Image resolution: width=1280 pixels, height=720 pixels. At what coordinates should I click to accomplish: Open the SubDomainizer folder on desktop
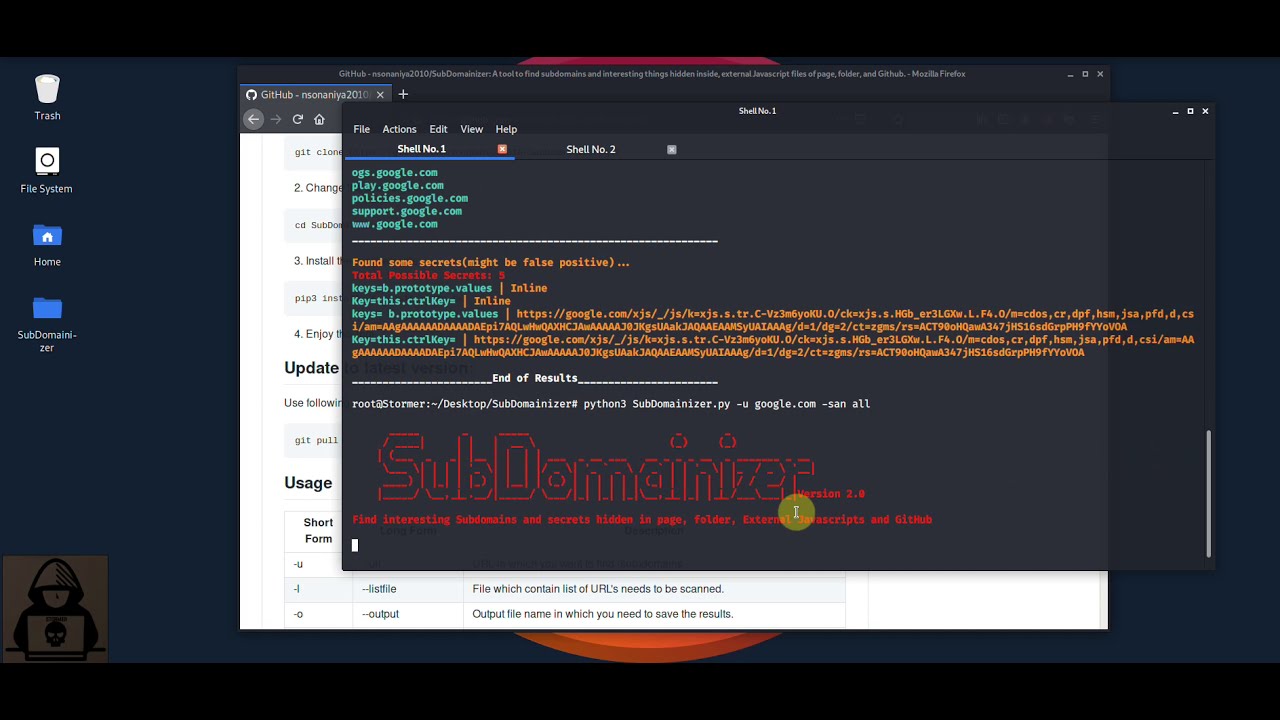tap(47, 325)
